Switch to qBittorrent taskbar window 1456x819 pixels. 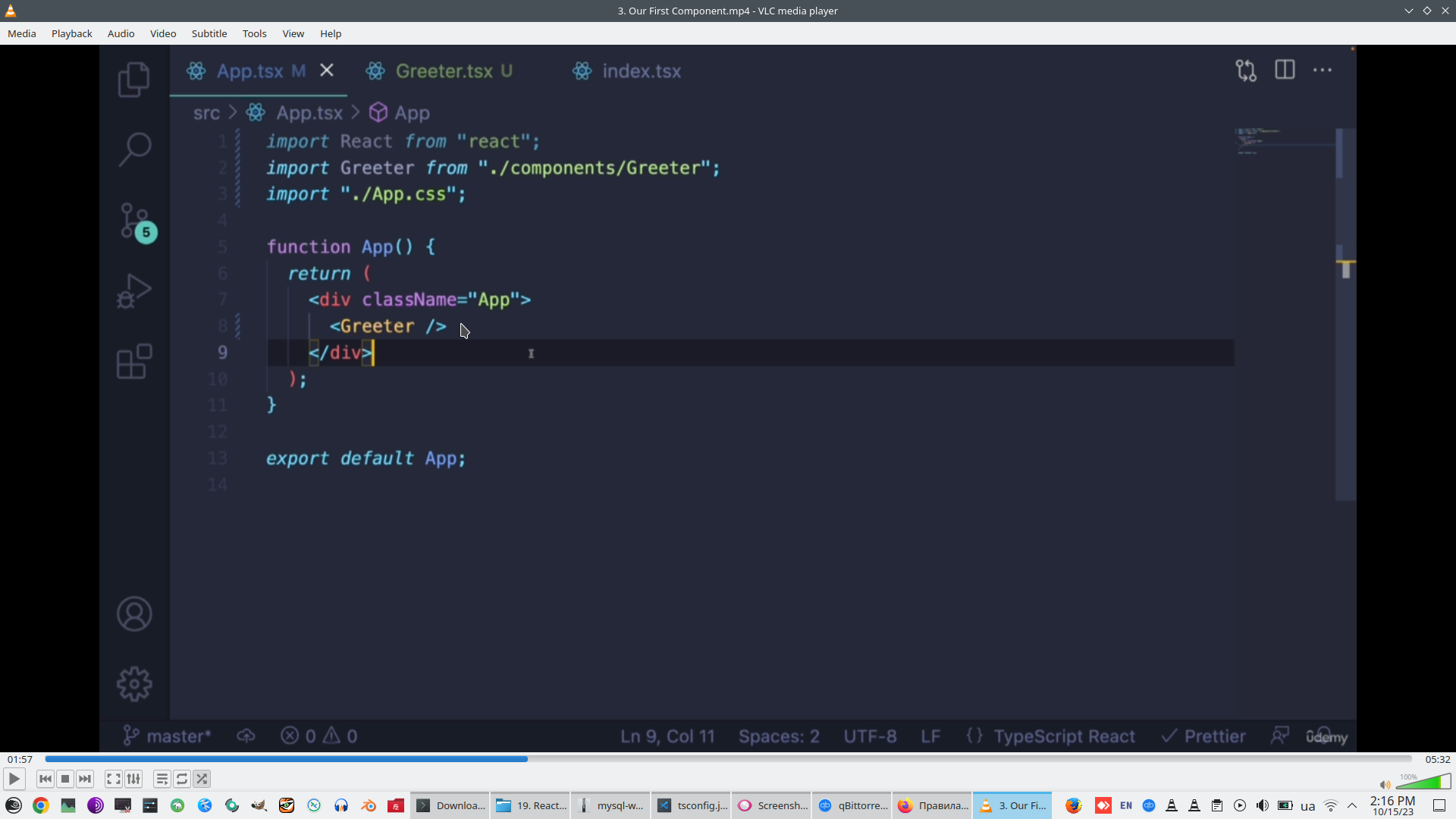pyautogui.click(x=853, y=805)
